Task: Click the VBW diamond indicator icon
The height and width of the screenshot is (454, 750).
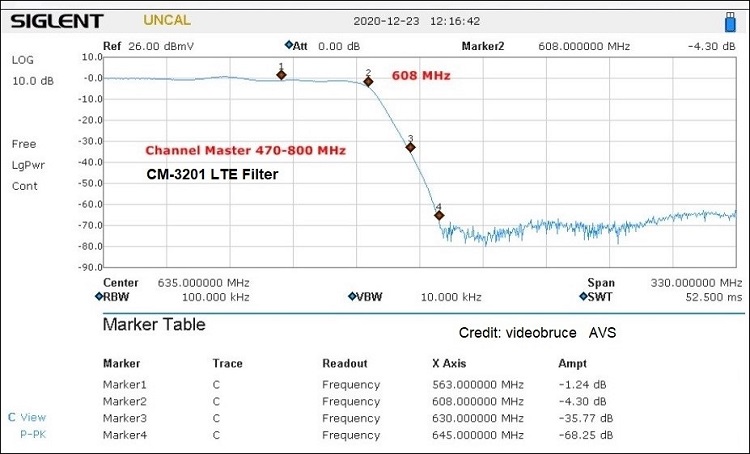Action: pyautogui.click(x=351, y=297)
